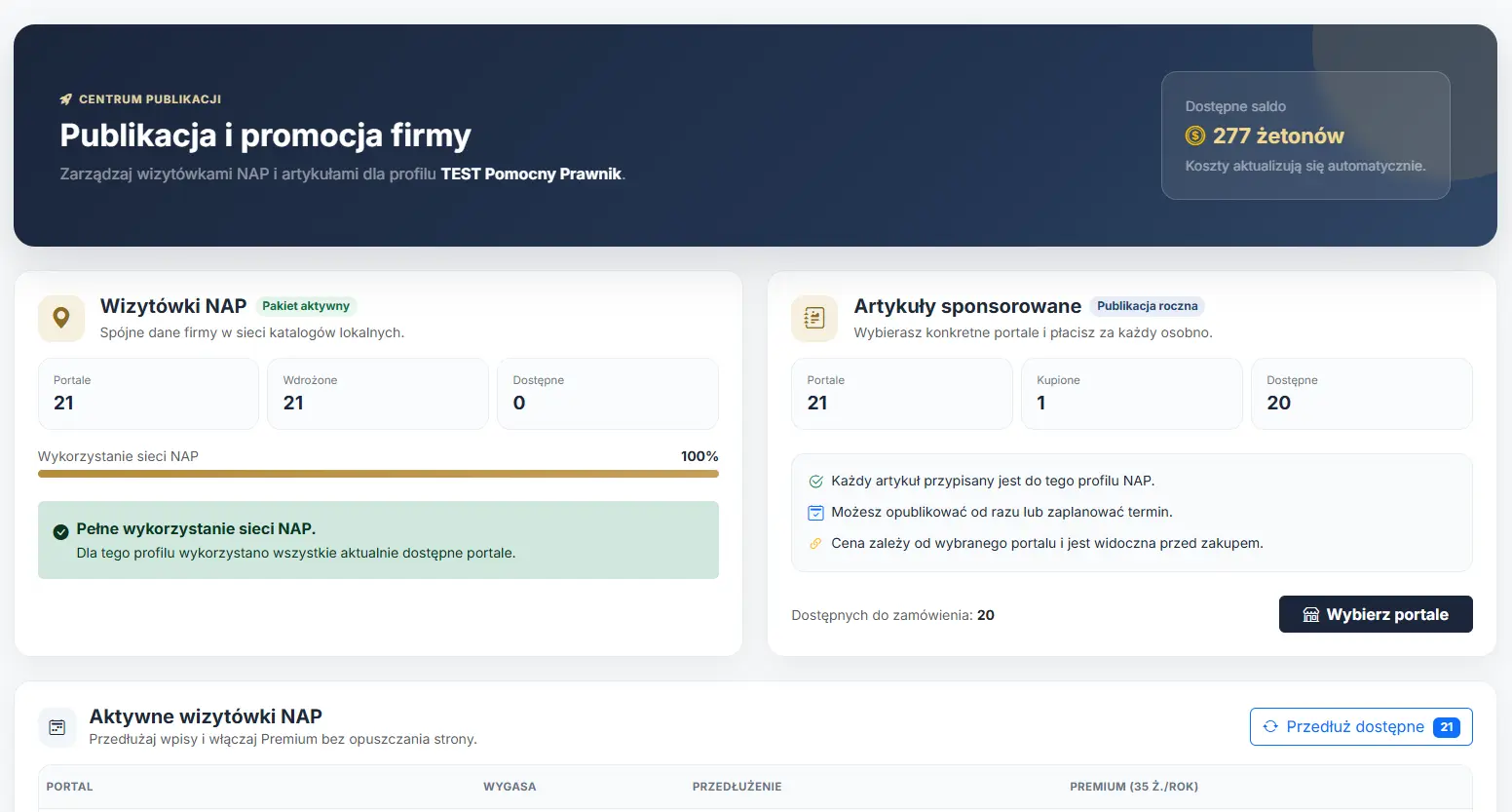Click the Portale 21 stat card in Wizytówki NAP

pos(148,394)
